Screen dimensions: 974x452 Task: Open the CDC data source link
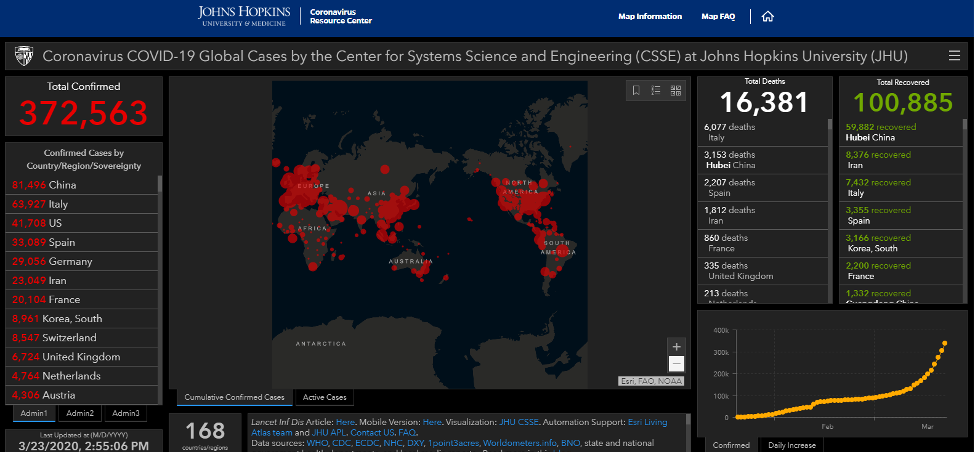(342, 443)
